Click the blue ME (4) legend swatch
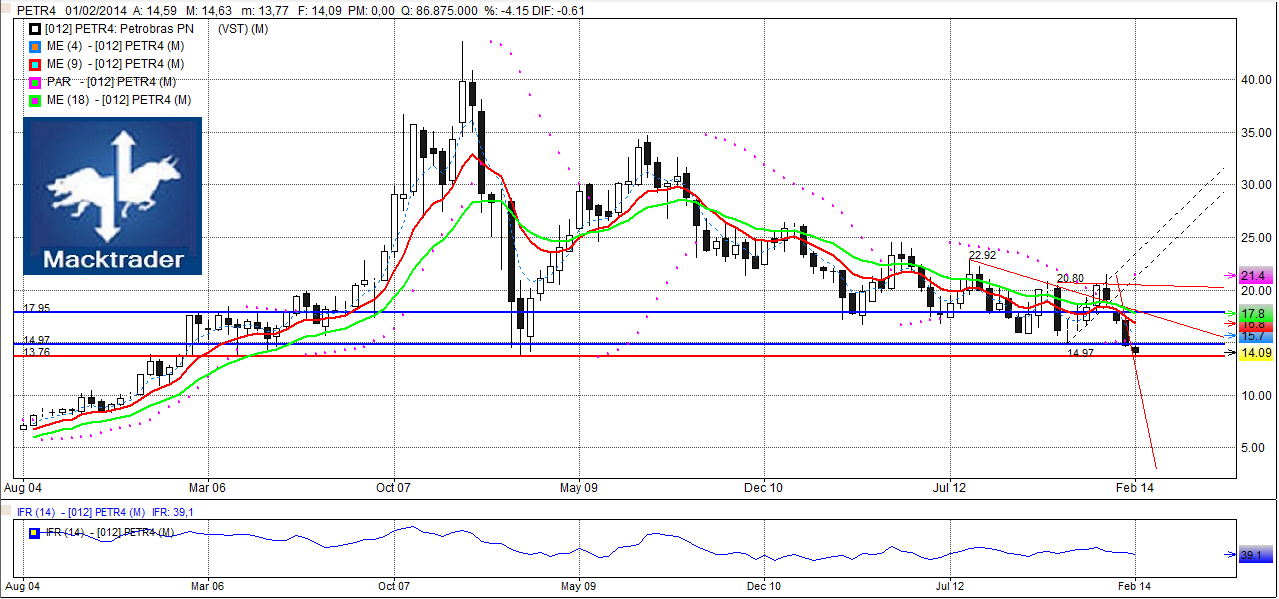Screen dimensions: 1279x599 (x=37, y=47)
